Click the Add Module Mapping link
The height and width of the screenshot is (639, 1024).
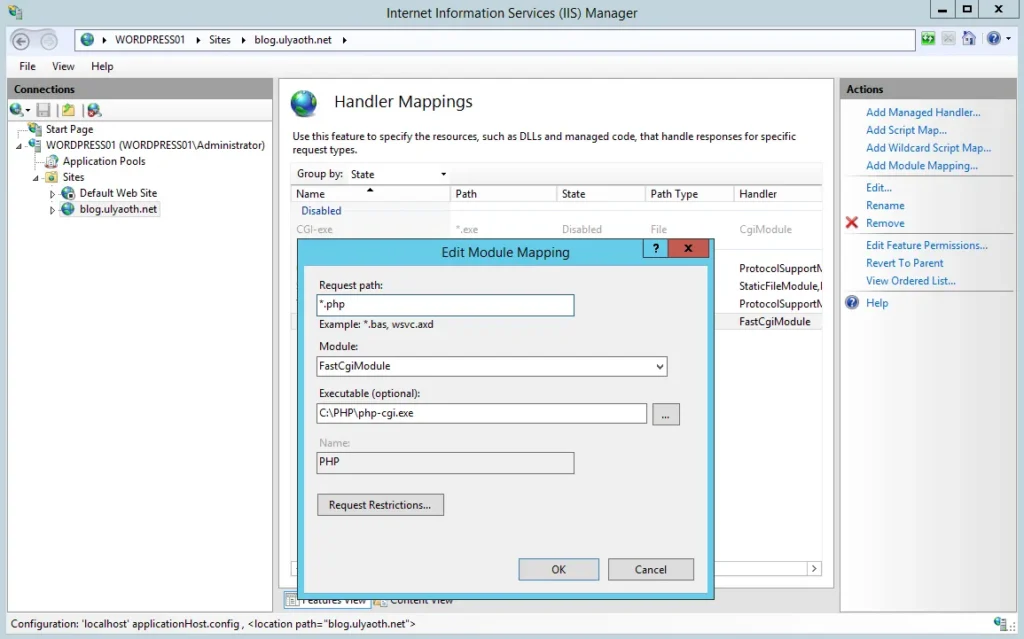(922, 166)
